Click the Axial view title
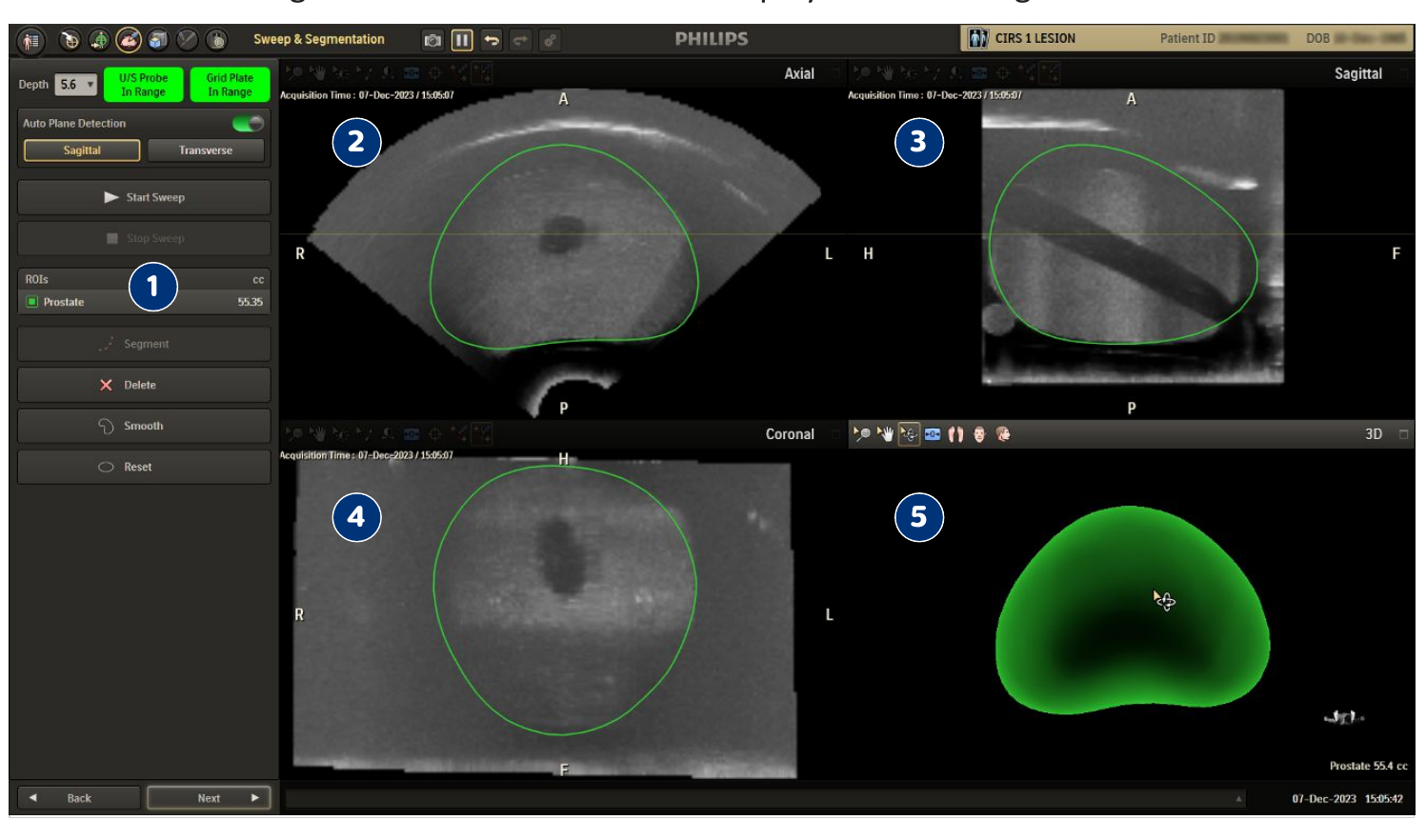 799,73
